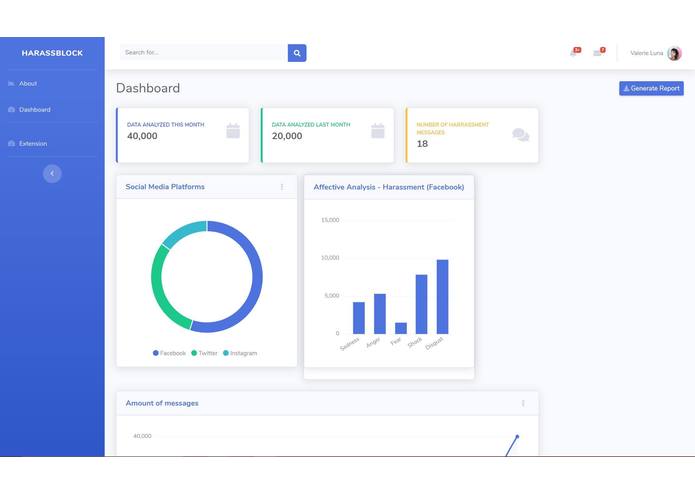The height and width of the screenshot is (494, 695).
Task: Select the 40,000 value text
Action: point(142,136)
